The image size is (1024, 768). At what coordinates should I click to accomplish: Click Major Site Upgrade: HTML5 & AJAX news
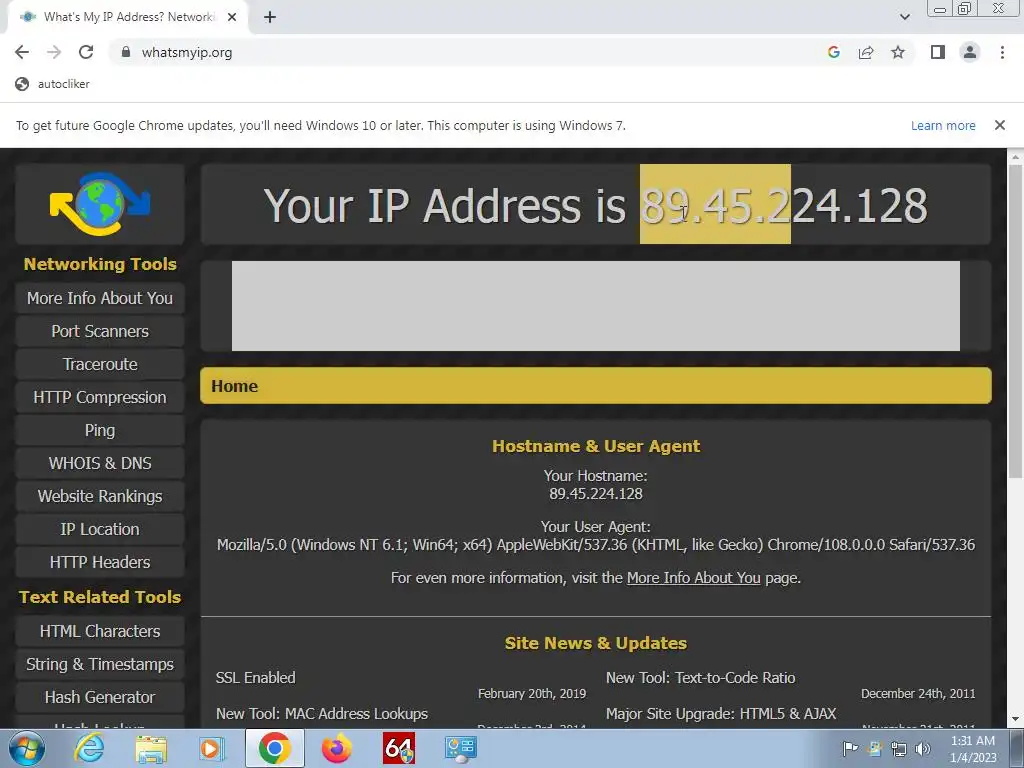721,714
